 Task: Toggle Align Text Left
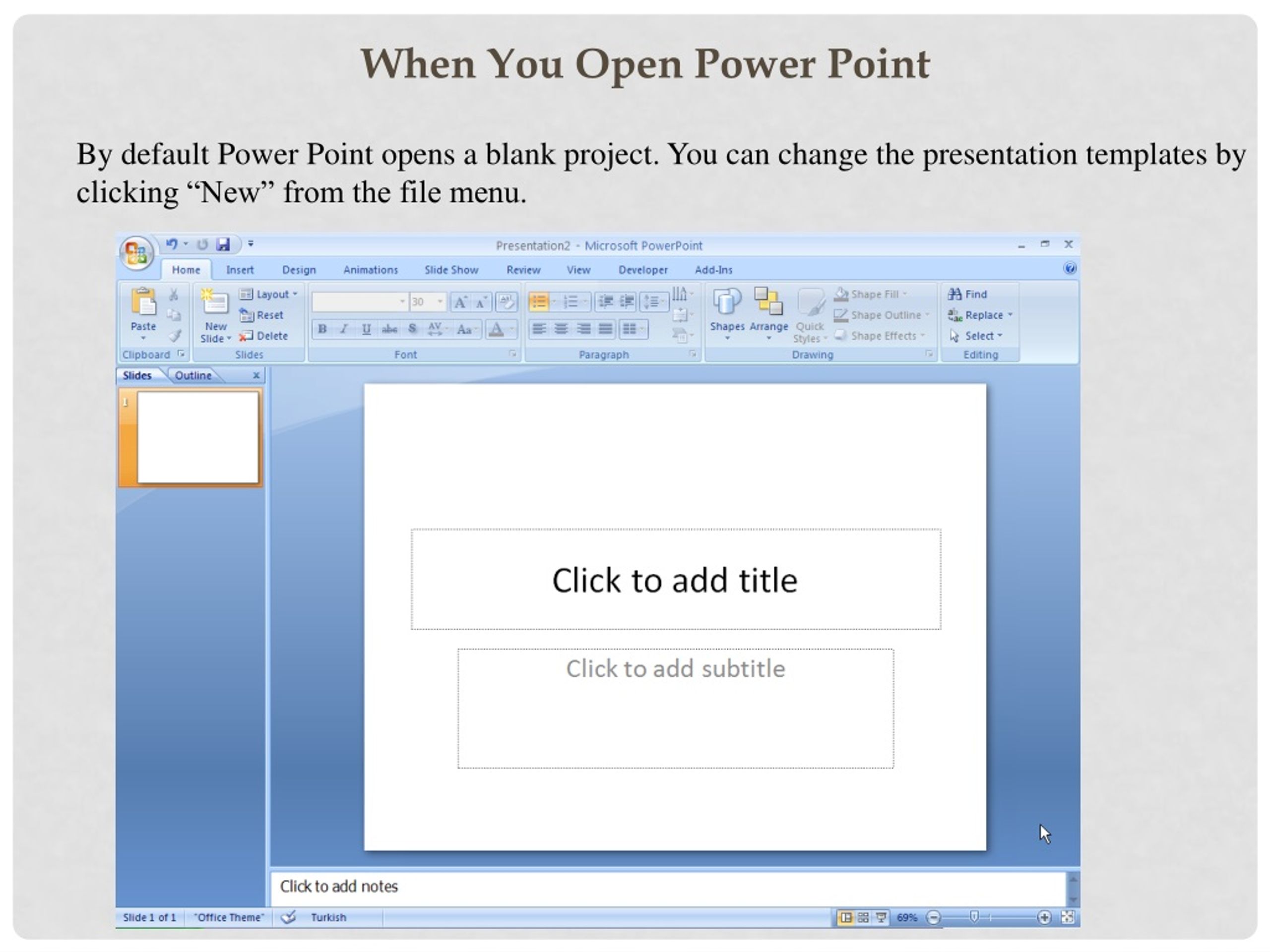click(x=539, y=329)
